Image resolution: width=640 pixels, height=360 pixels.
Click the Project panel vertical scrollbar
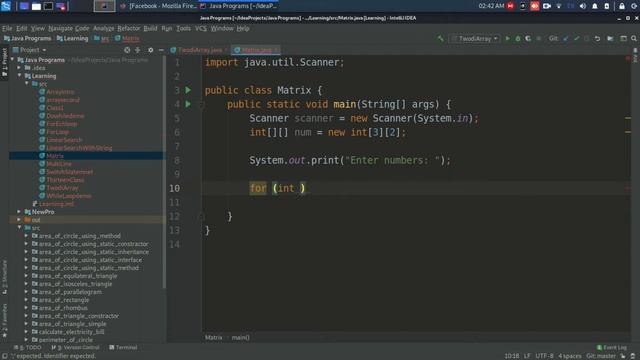(164, 171)
